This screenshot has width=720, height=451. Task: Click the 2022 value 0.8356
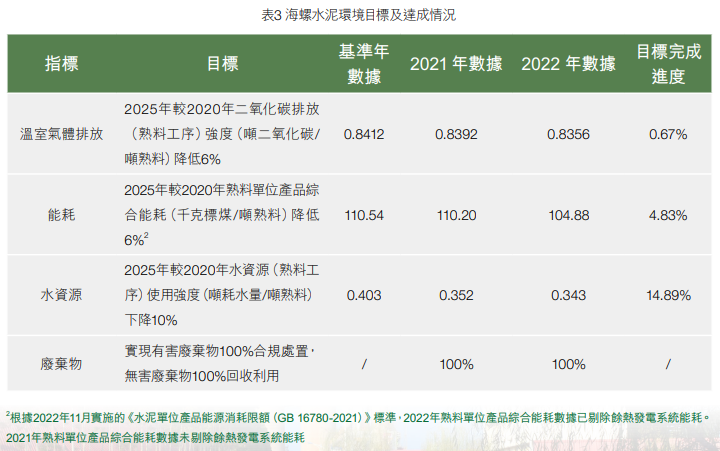click(568, 134)
